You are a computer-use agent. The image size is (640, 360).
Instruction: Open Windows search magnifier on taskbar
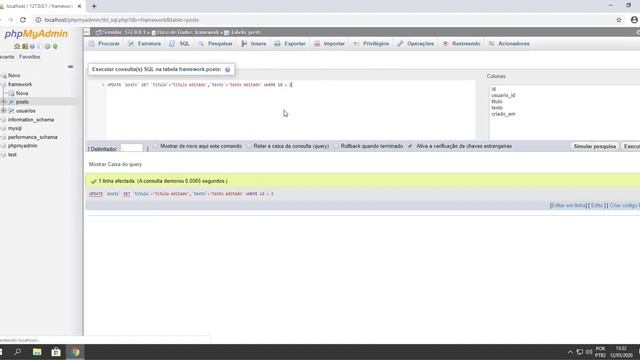point(18,352)
